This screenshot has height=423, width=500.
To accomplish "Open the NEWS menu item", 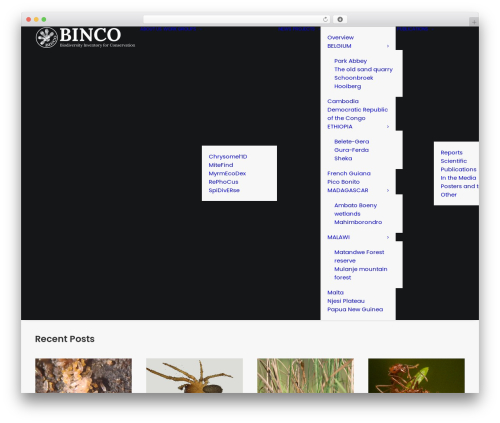I will (285, 29).
